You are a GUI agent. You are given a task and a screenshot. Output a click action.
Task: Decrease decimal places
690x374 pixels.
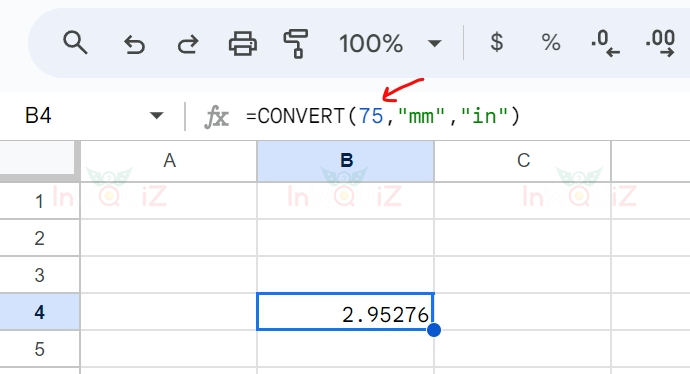(606, 44)
